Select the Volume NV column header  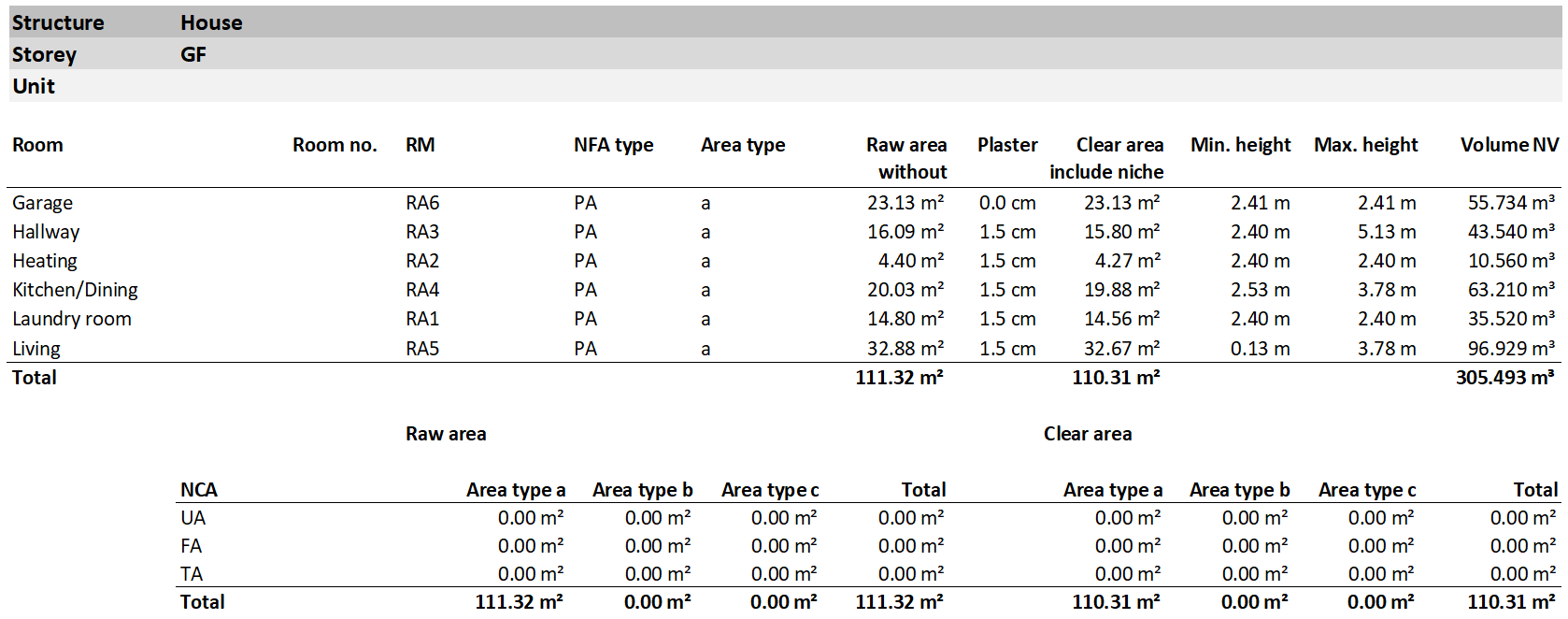click(1509, 145)
